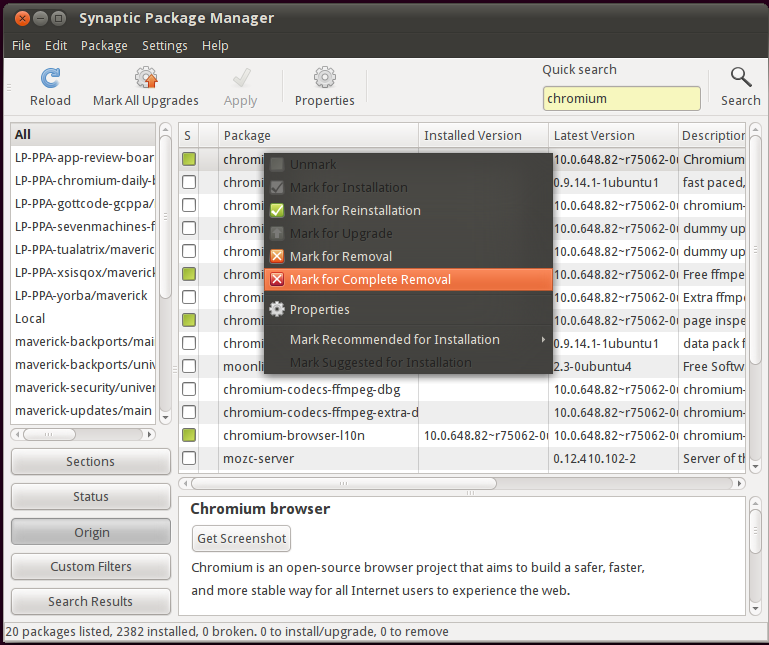
Task: Select LP-PPA-gottcode-gcppa origin entry
Action: click(83, 204)
